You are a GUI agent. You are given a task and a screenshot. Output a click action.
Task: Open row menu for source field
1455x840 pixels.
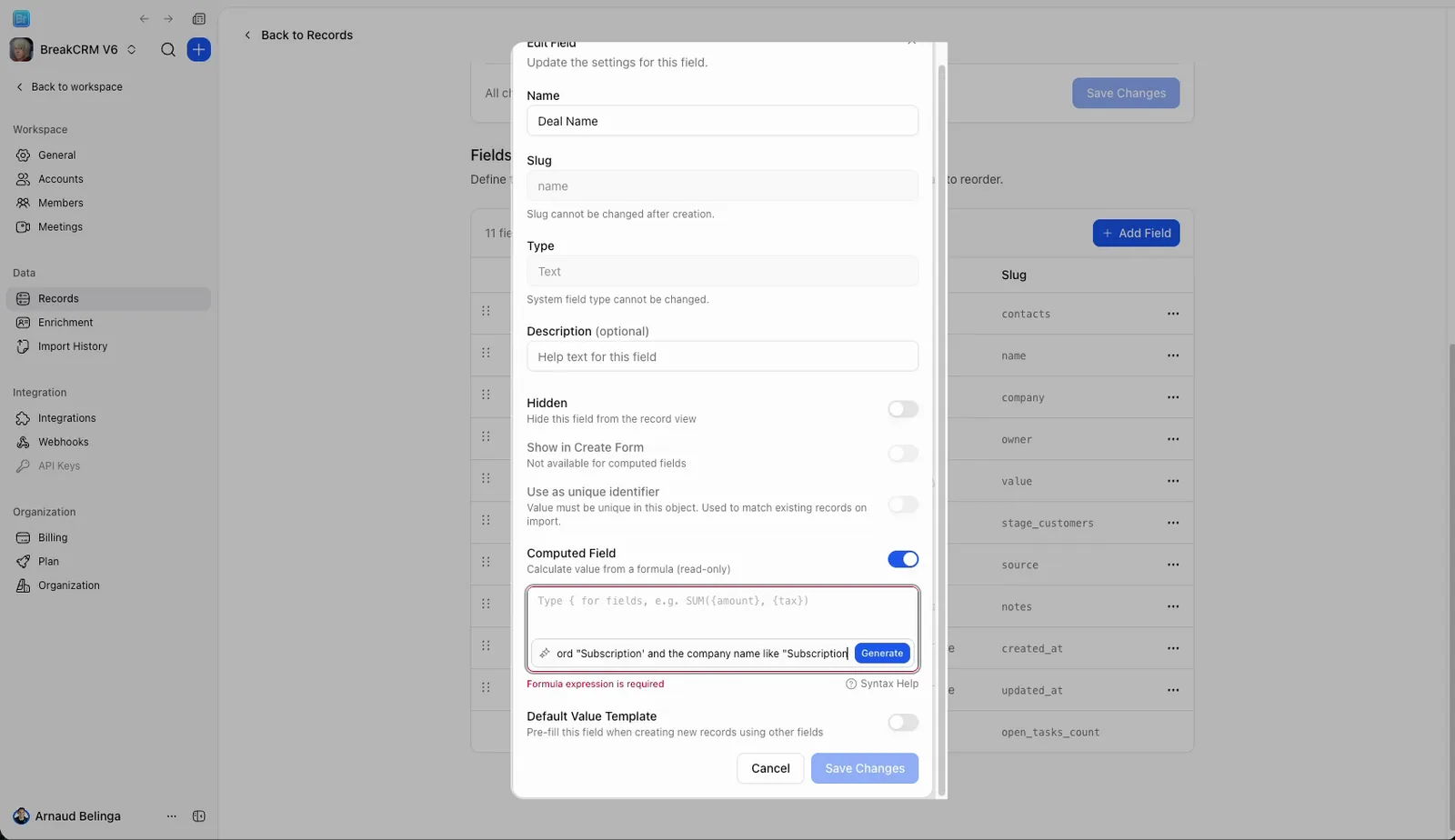click(x=1173, y=565)
